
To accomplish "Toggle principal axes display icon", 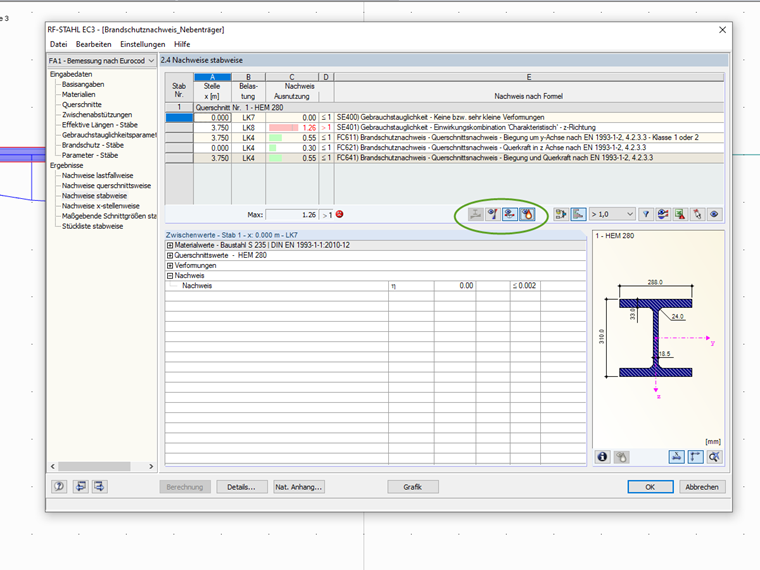I will [x=696, y=457].
